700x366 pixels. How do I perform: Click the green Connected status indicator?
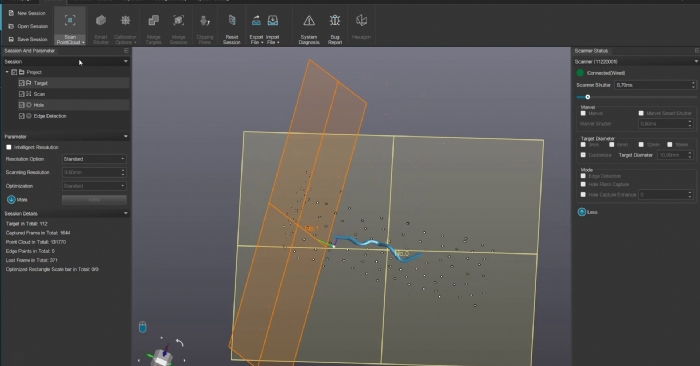(580, 73)
